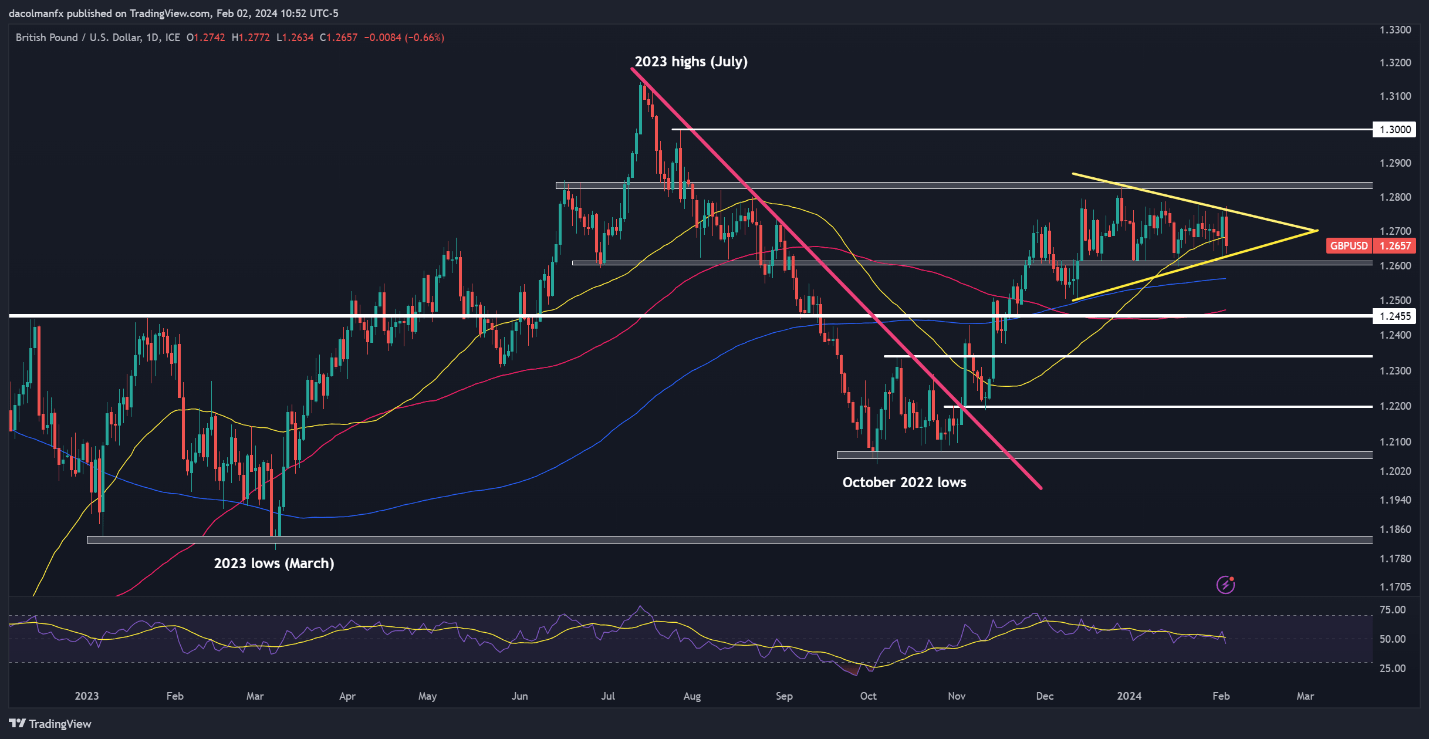Click the British Pound / U.S. Dollar chart title

pos(100,37)
